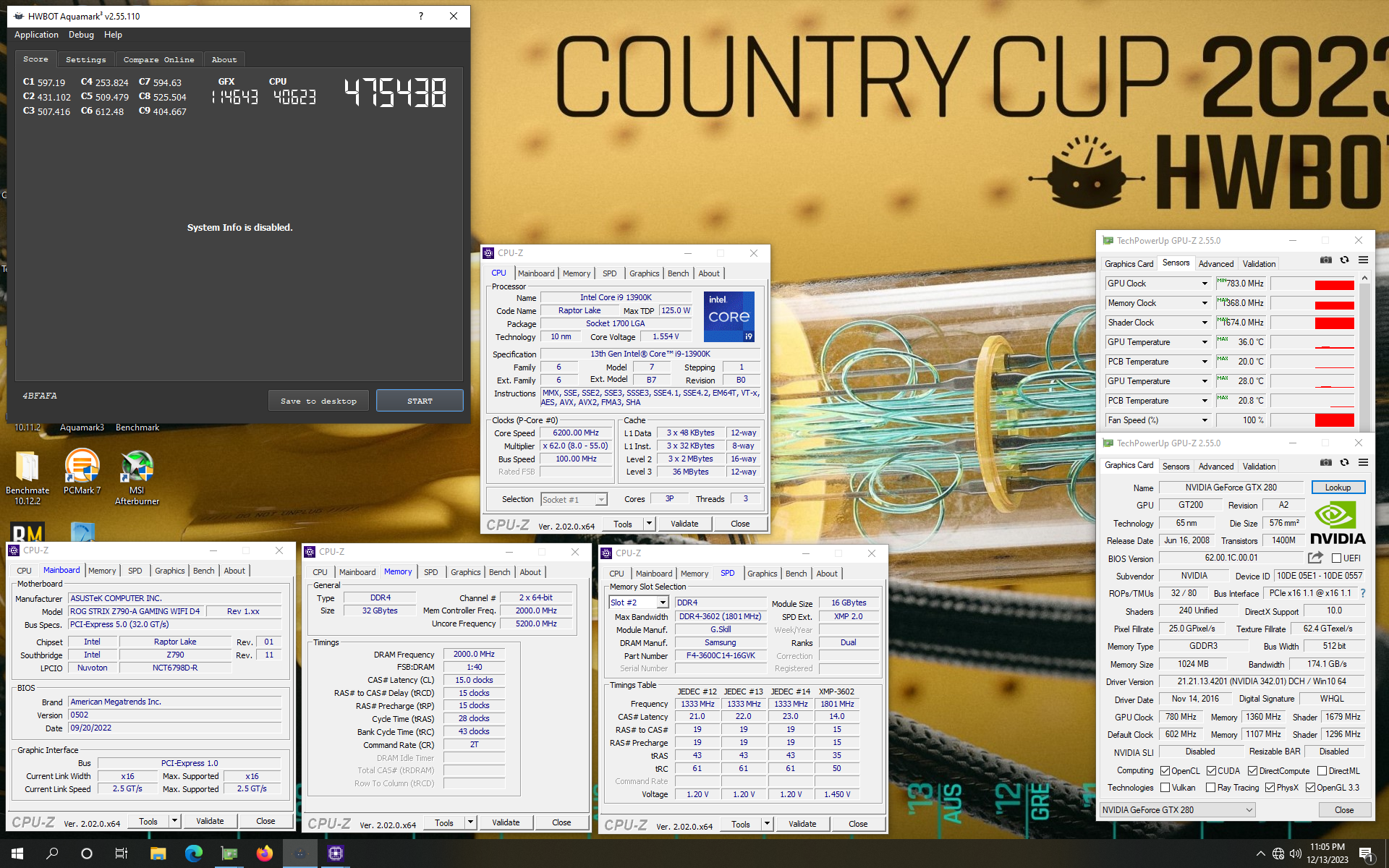Open the Socket #1 selection dropdown in CPU-Z
1389x868 pixels.
pos(600,500)
